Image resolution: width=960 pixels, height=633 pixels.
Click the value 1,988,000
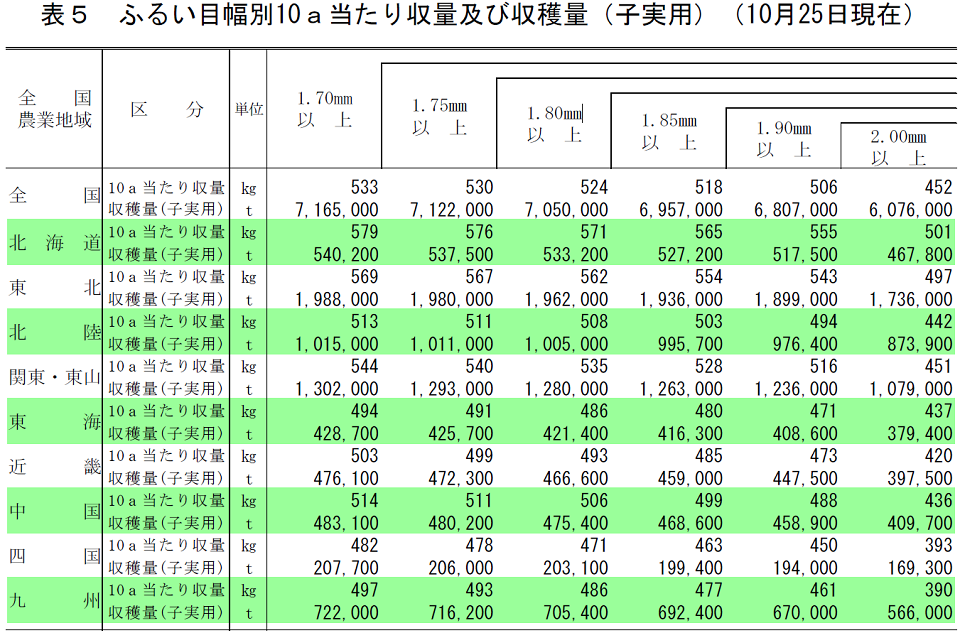[337, 299]
